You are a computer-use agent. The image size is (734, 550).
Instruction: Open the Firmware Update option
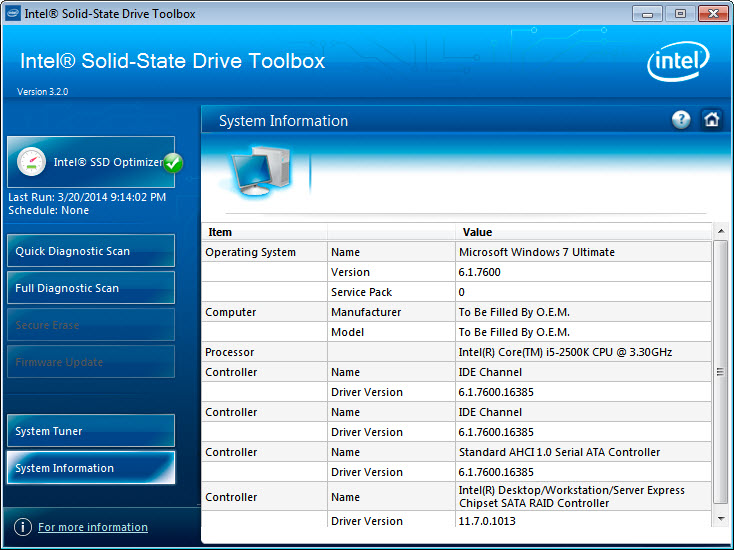[91, 362]
